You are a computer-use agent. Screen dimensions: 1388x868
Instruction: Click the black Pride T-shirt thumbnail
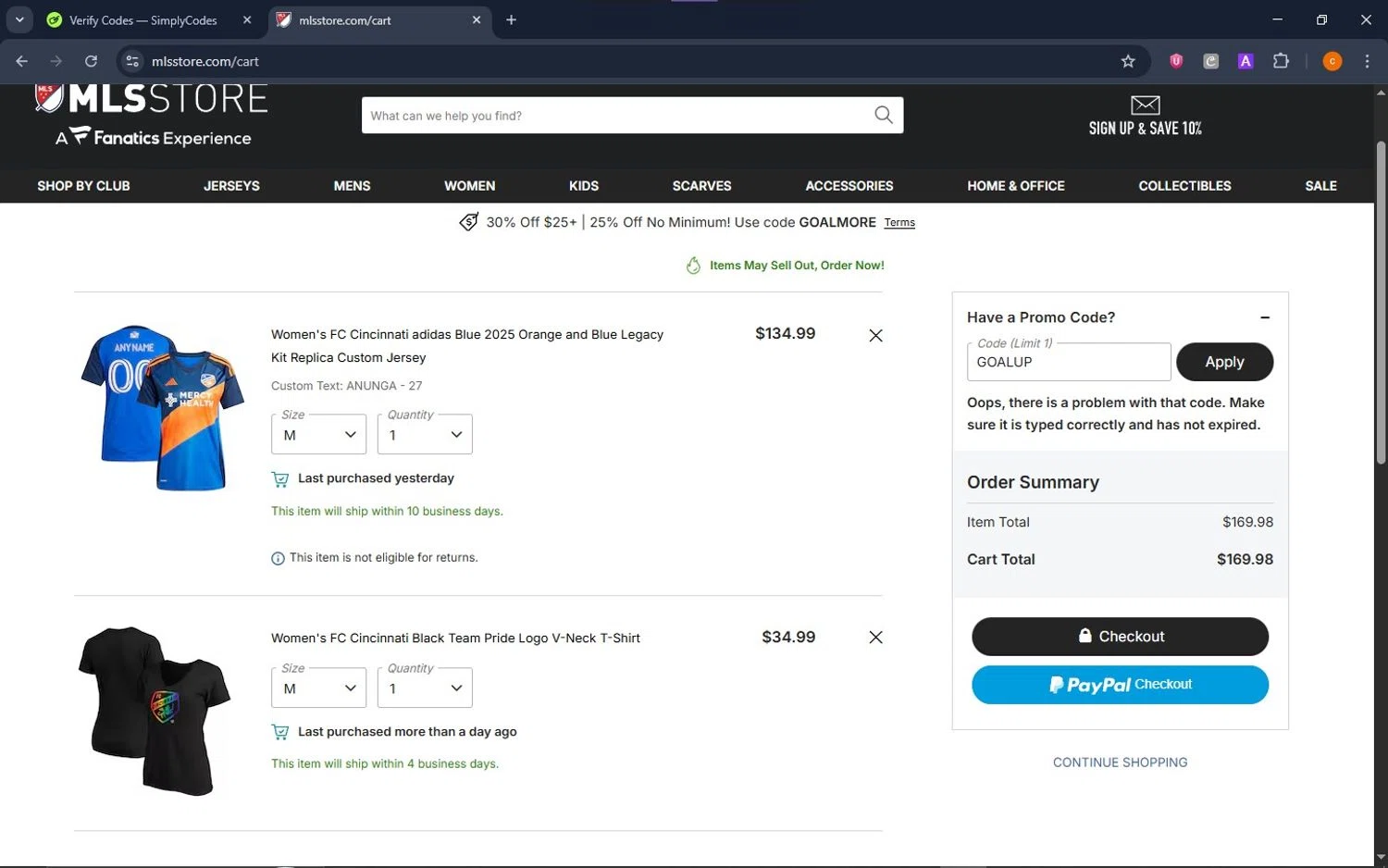(x=155, y=711)
